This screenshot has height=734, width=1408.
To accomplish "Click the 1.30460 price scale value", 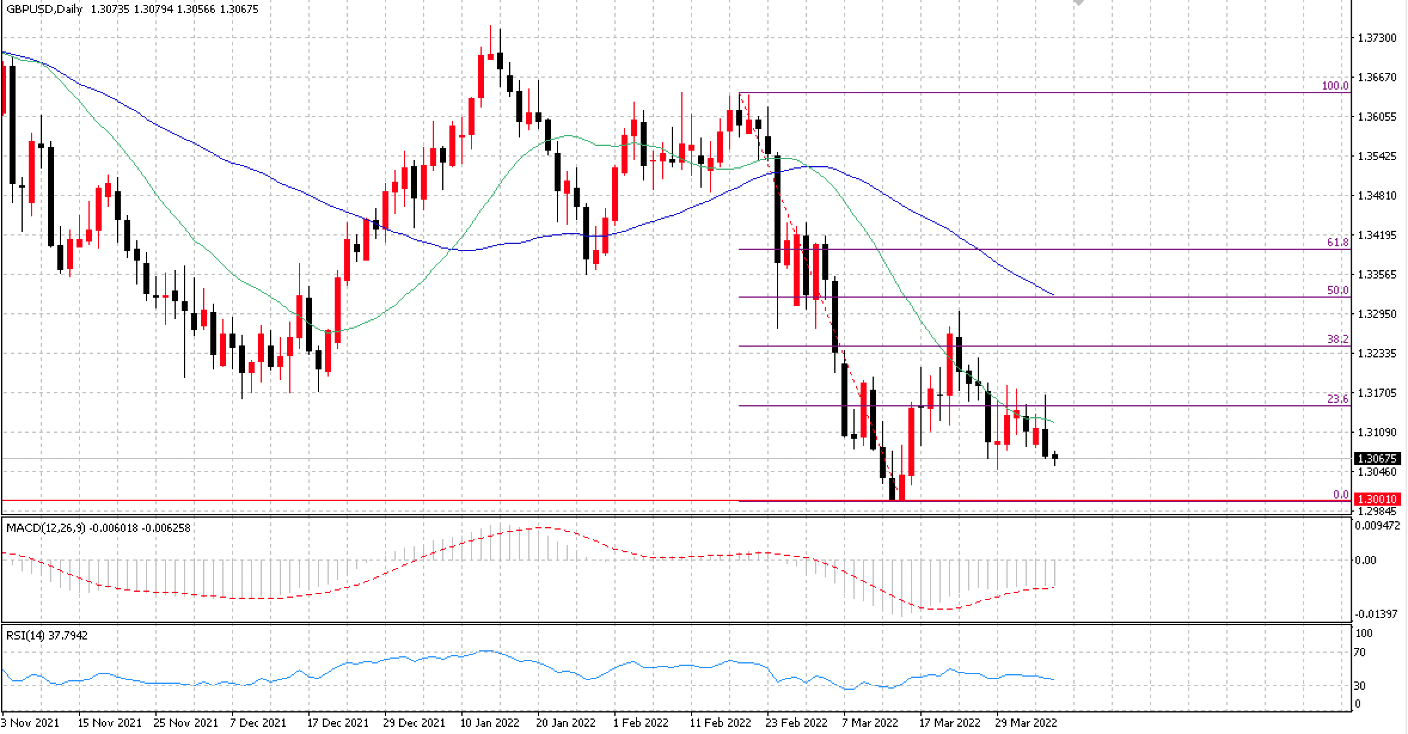I will click(x=1378, y=472).
